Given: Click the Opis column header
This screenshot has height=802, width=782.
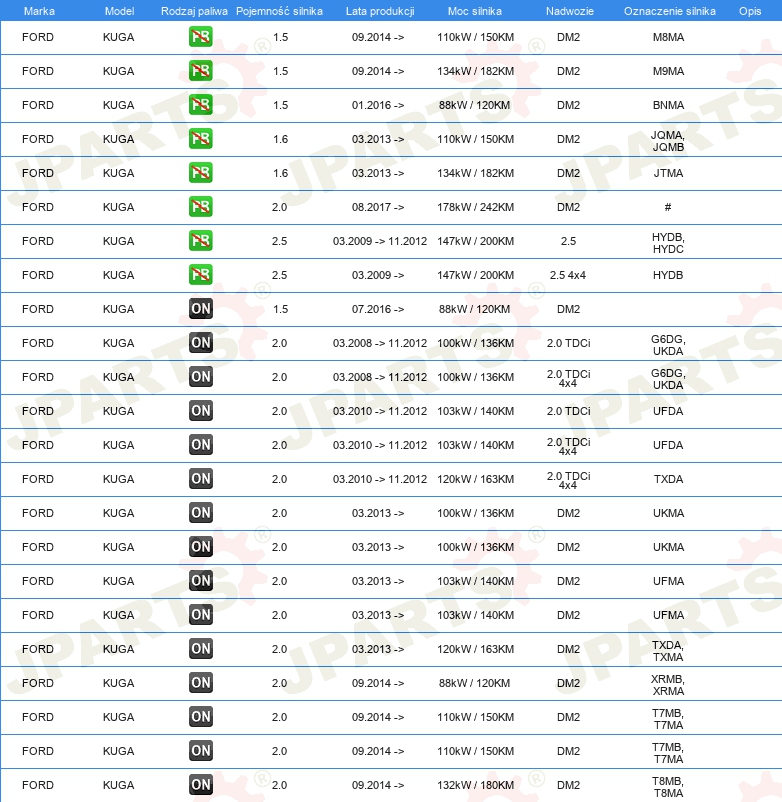Looking at the screenshot, I should (750, 11).
